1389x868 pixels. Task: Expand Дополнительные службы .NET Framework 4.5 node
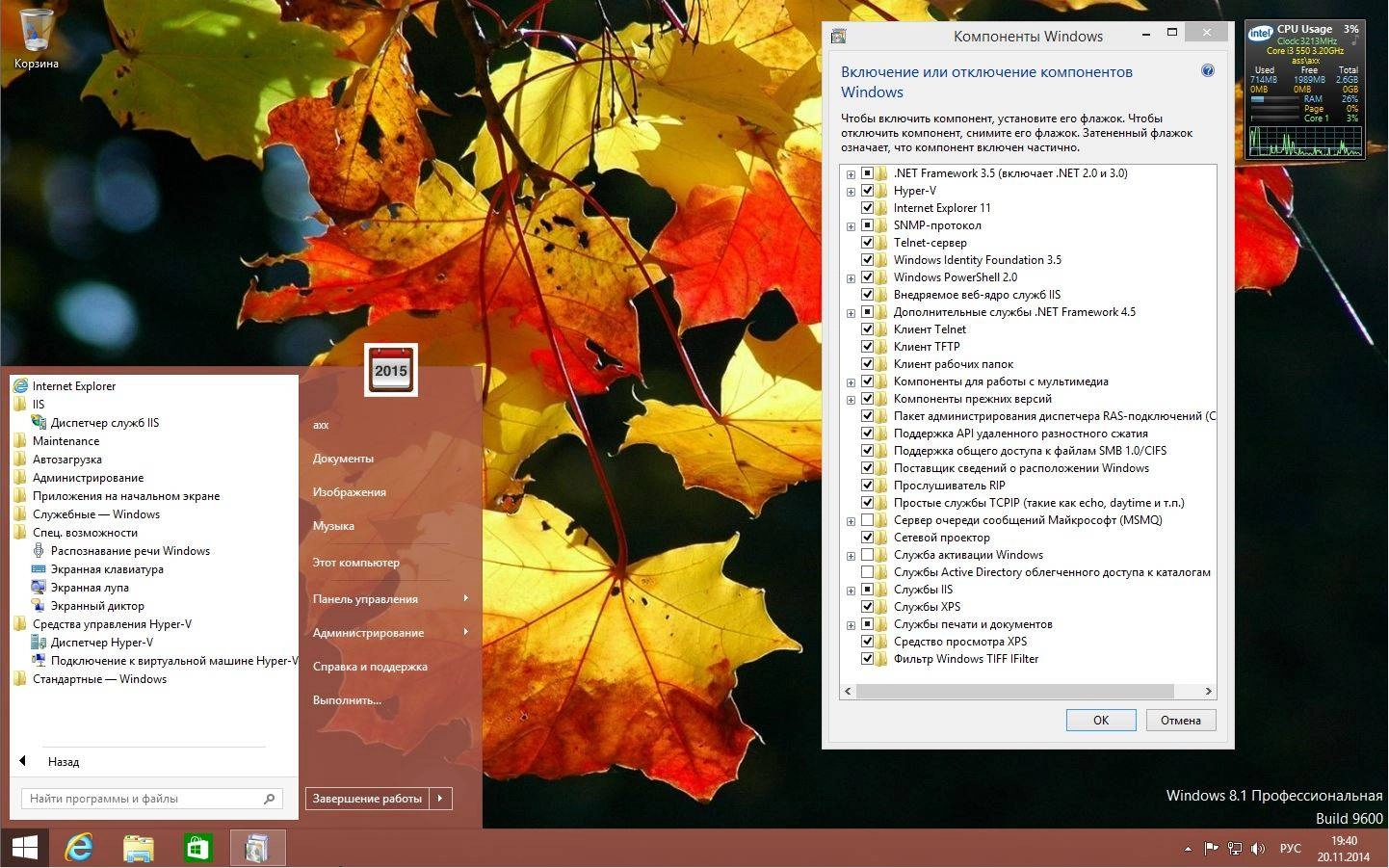tap(851, 313)
